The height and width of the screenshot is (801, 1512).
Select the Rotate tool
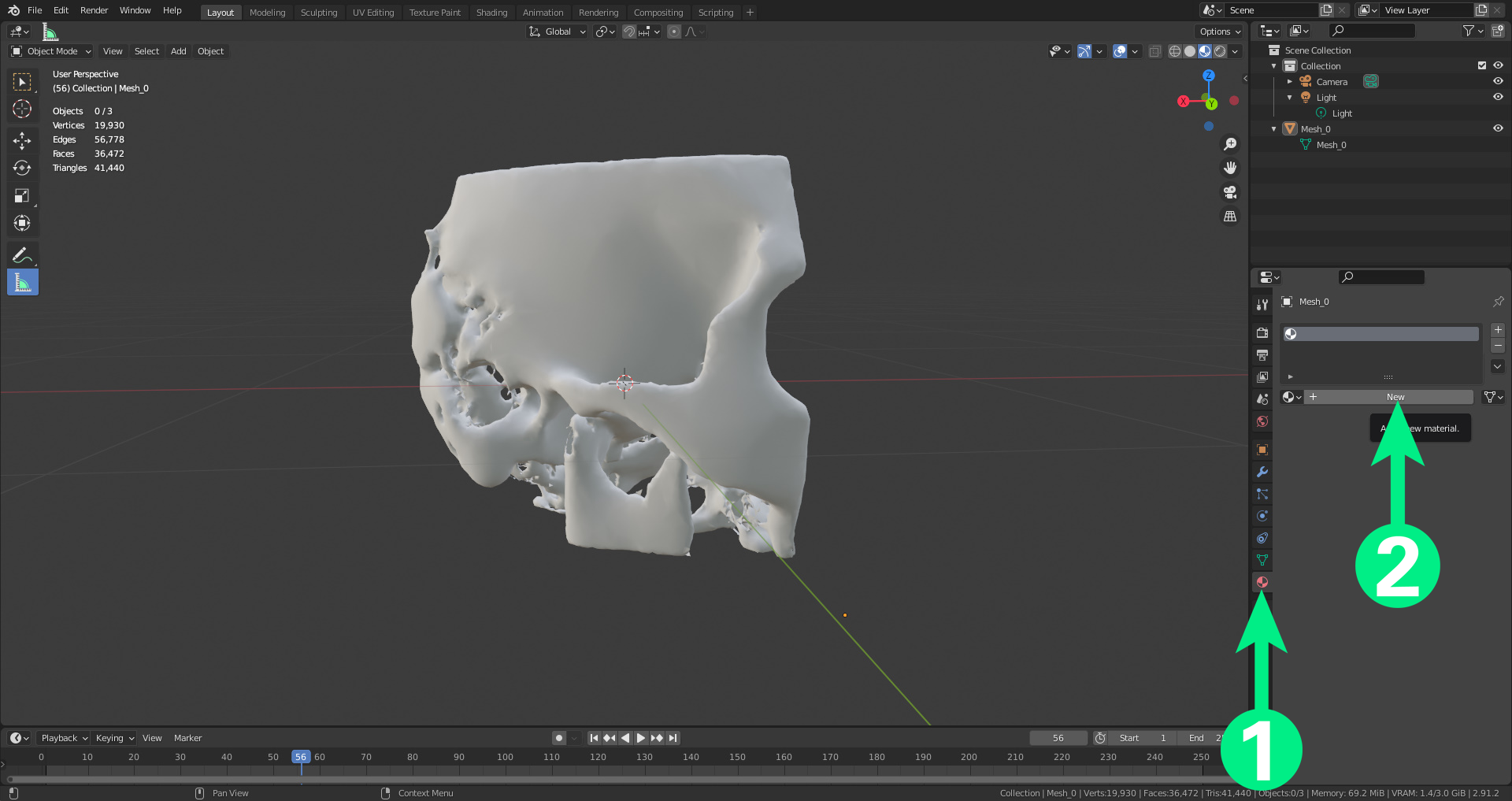(22, 168)
